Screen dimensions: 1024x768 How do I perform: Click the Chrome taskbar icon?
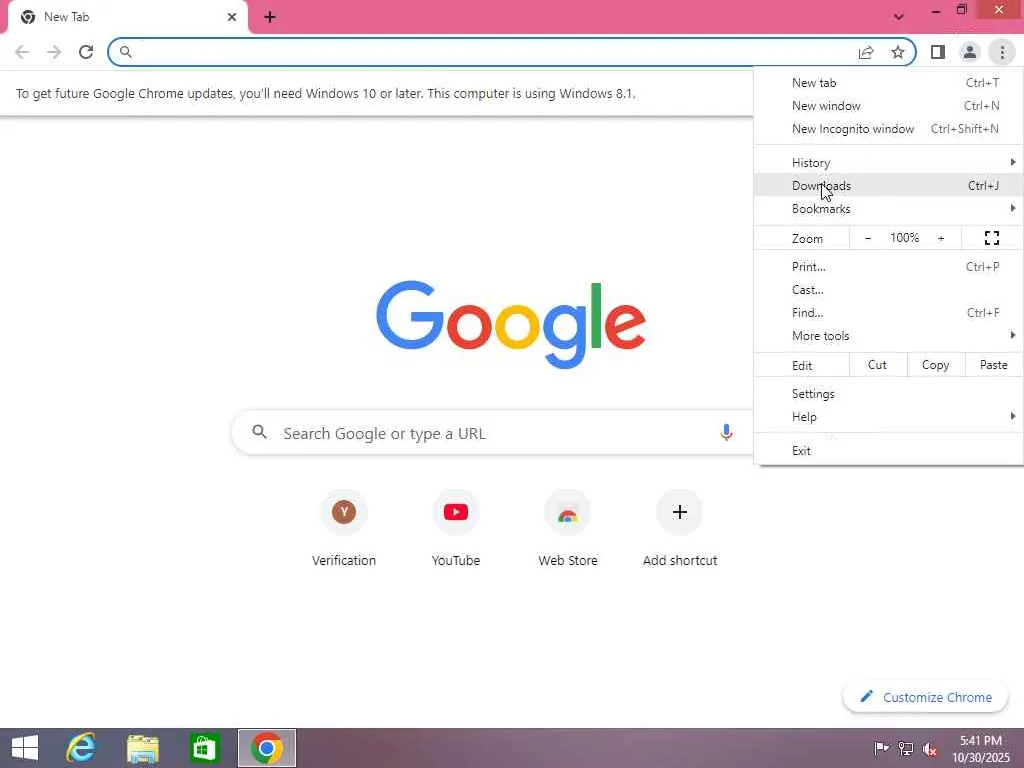[x=266, y=748]
